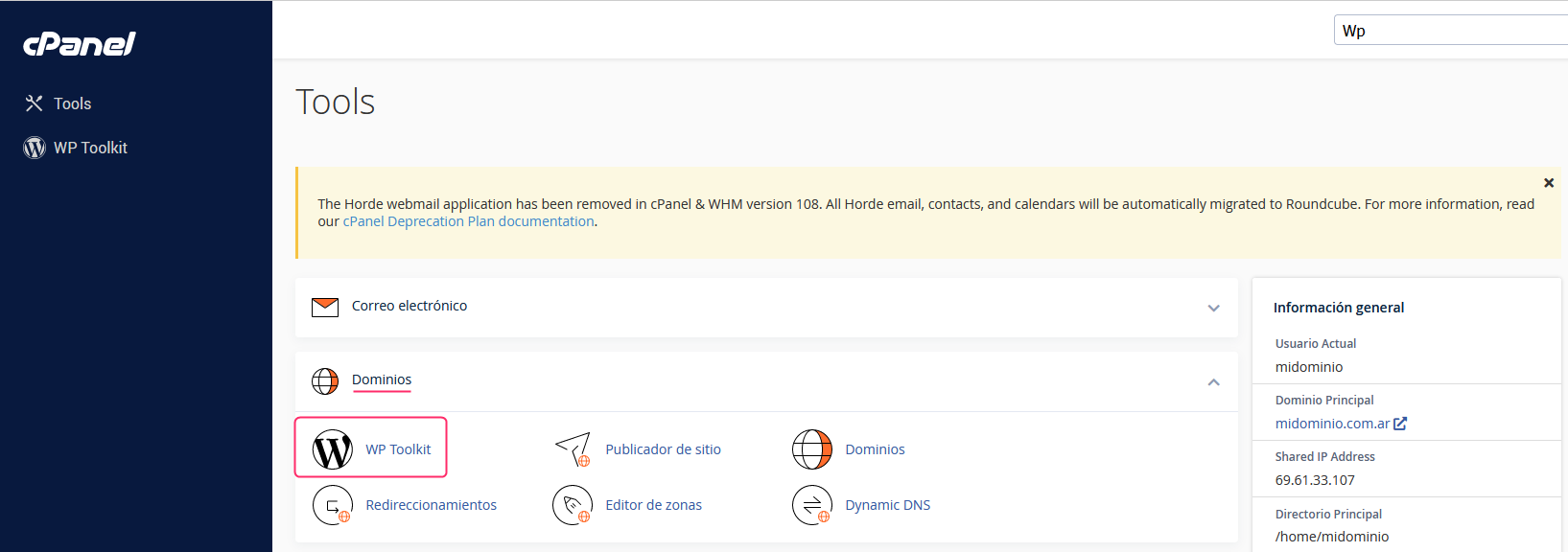The width and height of the screenshot is (1568, 552).
Task: Click the Dynamic DNS arrows icon
Action: tap(812, 505)
